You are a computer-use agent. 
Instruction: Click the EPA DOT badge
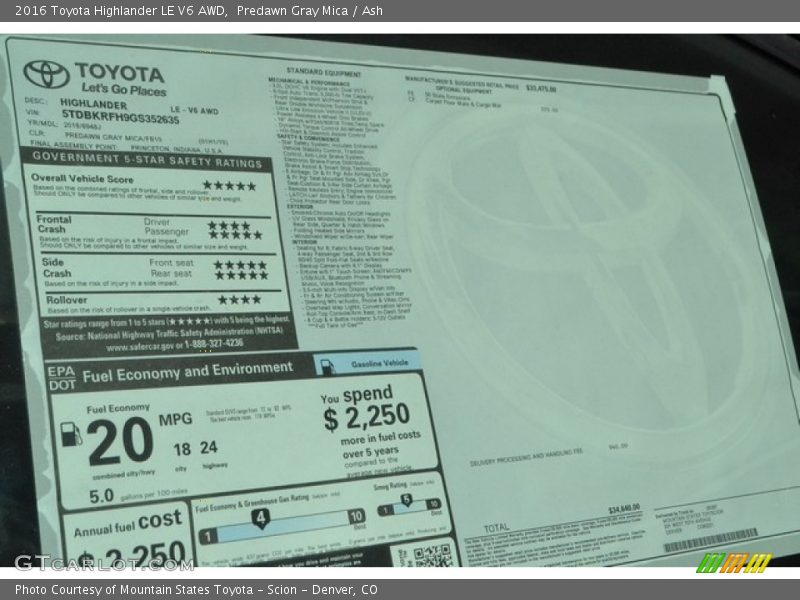(62, 379)
